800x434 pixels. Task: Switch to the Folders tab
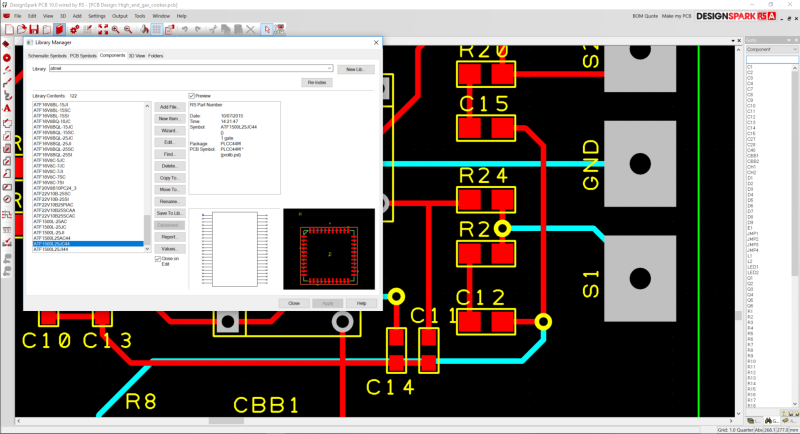coord(156,56)
